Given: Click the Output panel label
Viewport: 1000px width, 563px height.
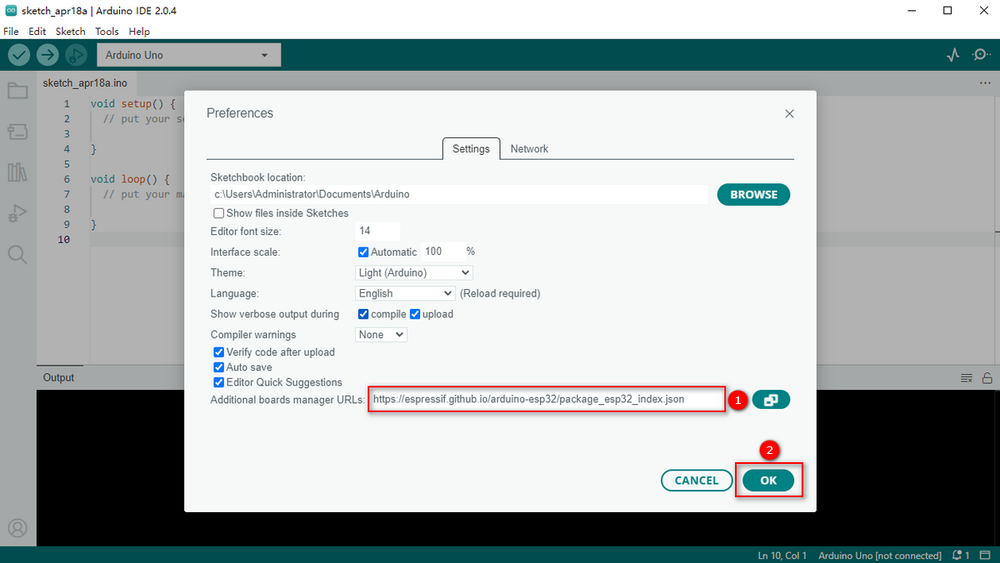Looking at the screenshot, I should tap(59, 377).
